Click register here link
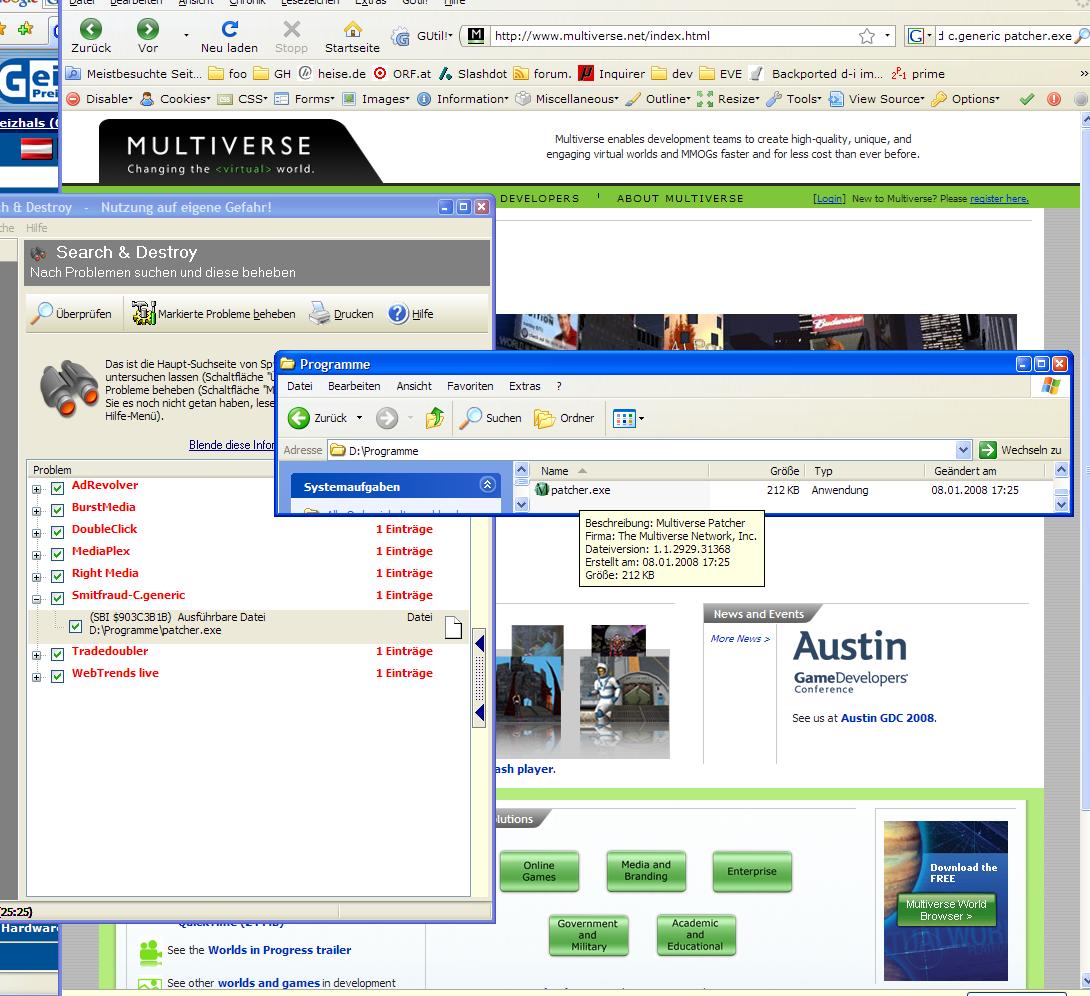Screen dimensions: 1090x996 [999, 199]
